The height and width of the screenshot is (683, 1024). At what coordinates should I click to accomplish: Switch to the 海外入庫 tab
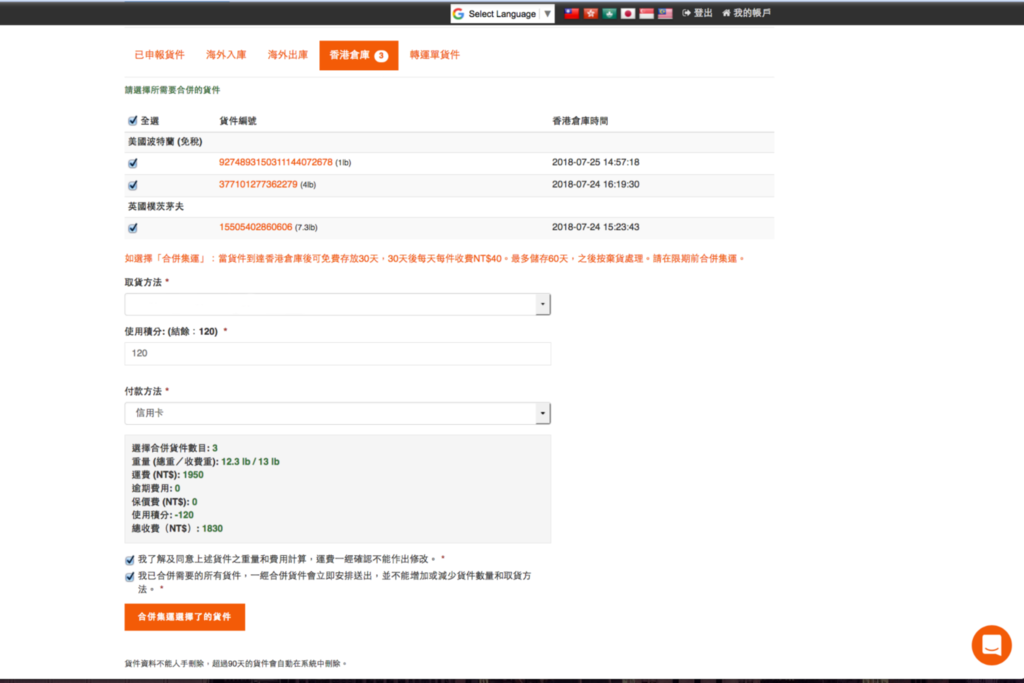[225, 55]
